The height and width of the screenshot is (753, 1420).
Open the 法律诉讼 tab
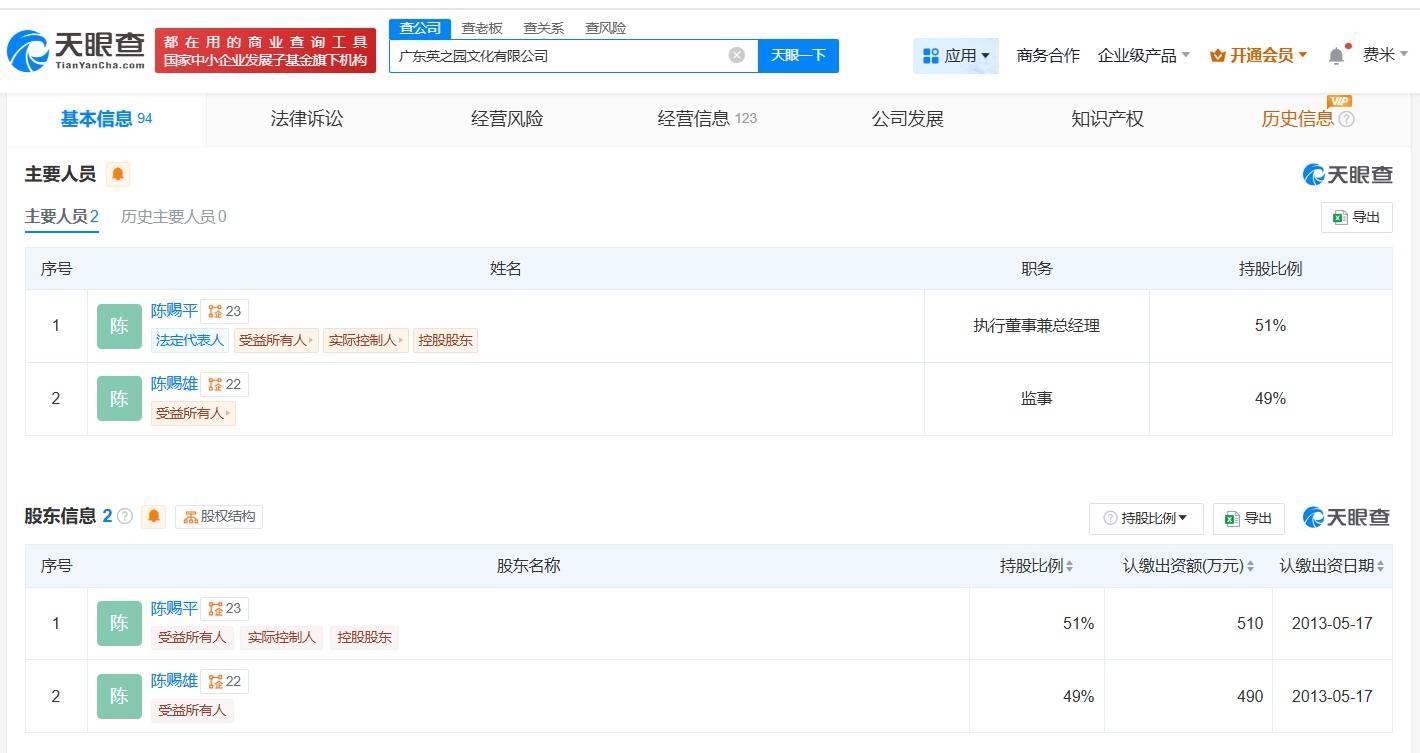(x=307, y=119)
